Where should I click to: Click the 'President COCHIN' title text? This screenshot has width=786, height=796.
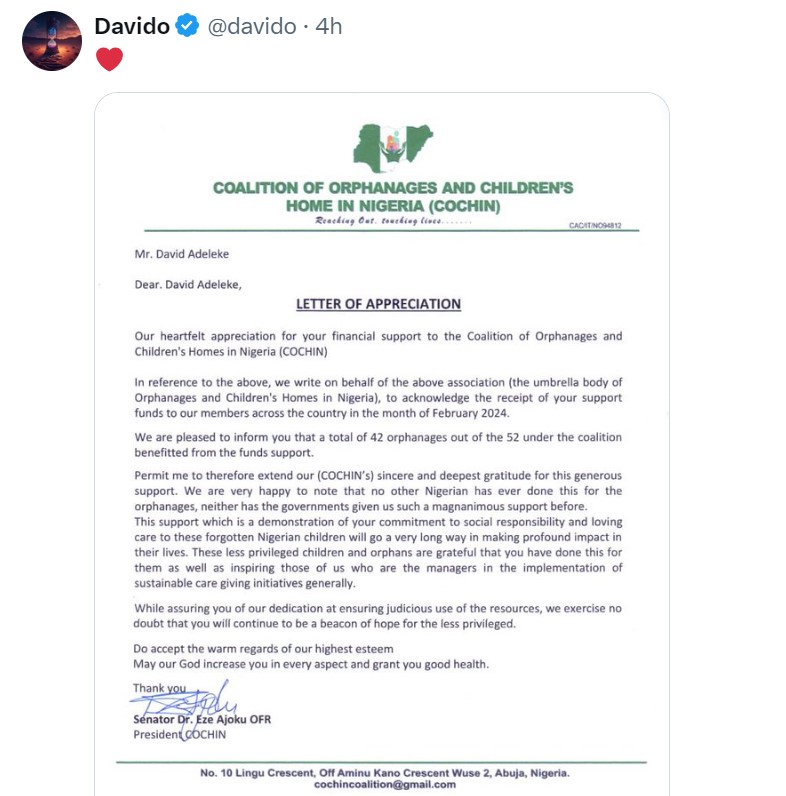180,734
